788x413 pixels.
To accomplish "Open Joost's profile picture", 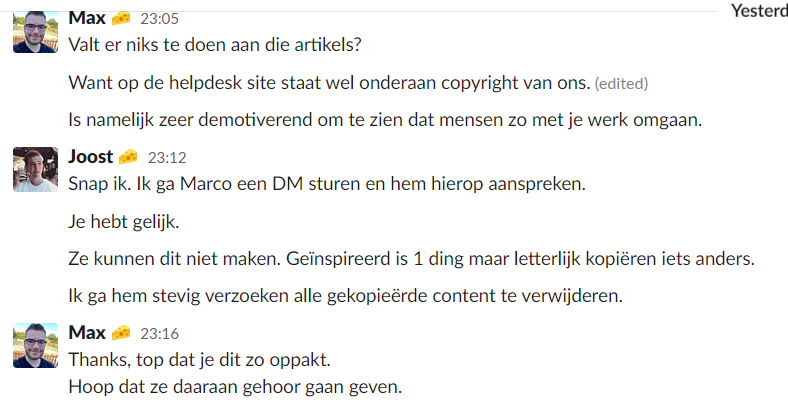I will (34, 169).
